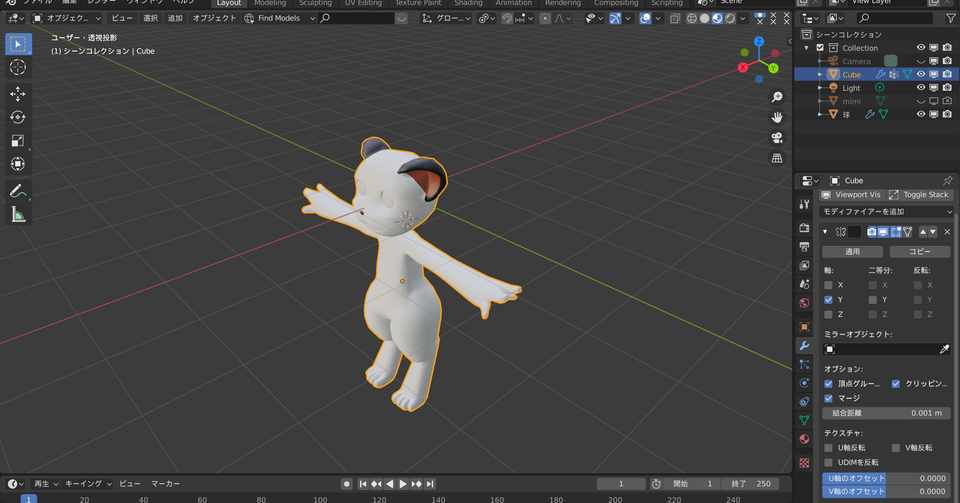960x503 pixels.
Task: Toggle the Merge option checkbox
Action: (828, 398)
